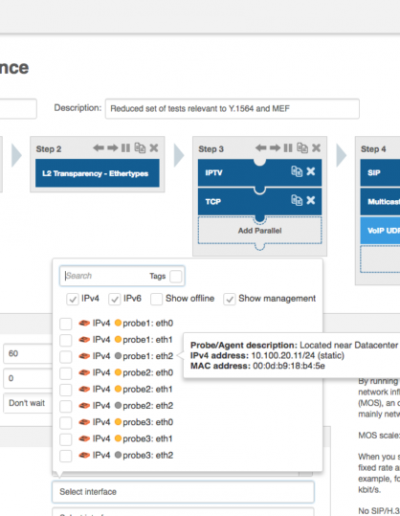Toggle the IPv6 filter checkbox
This screenshot has width=400, height=516.
click(x=114, y=299)
